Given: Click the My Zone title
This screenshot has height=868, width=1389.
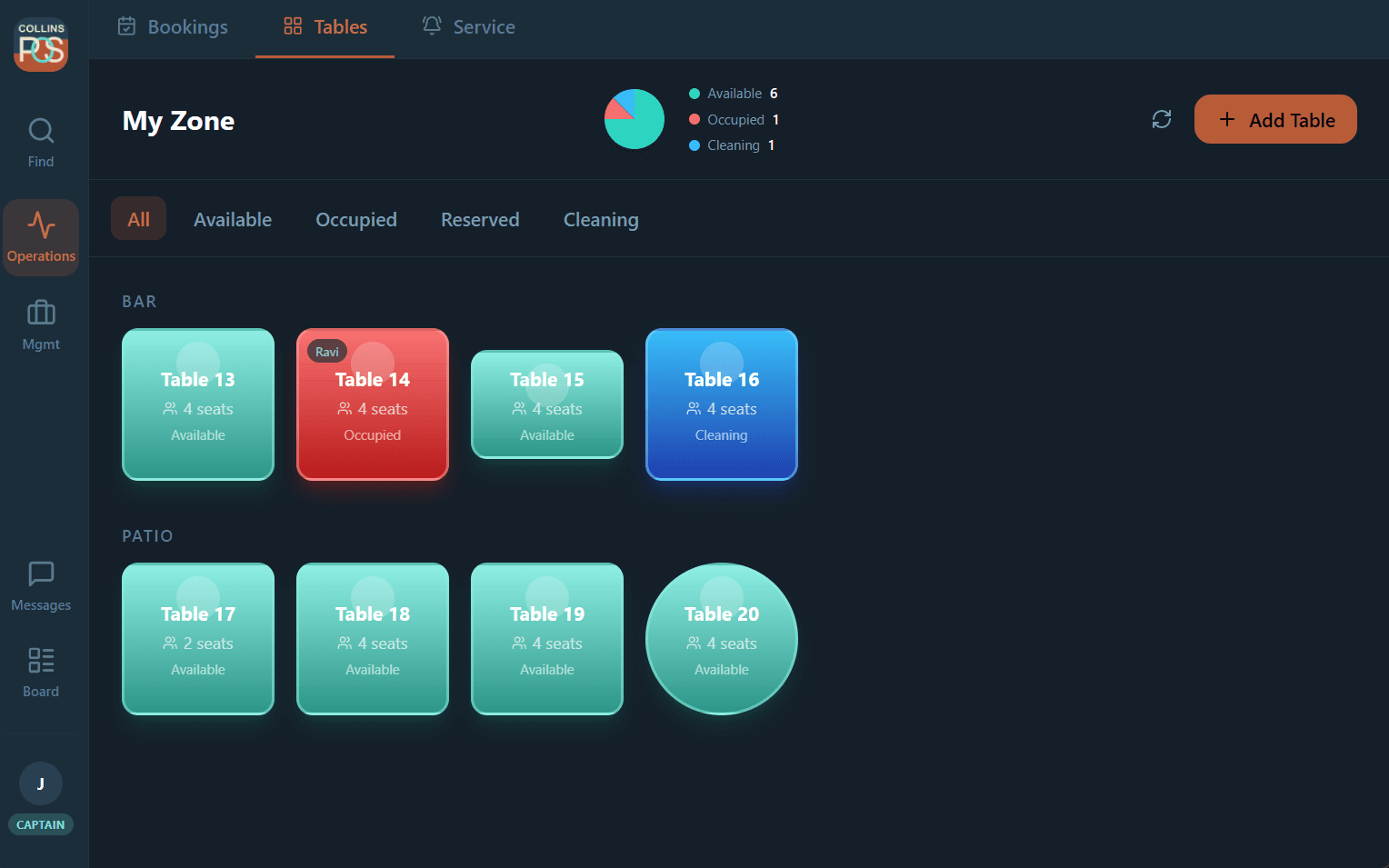Looking at the screenshot, I should click(178, 121).
